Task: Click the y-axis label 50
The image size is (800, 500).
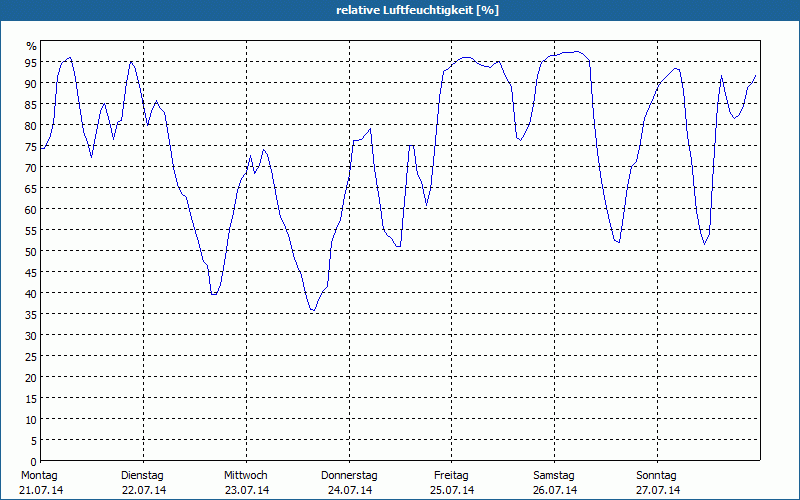Action: 31,252
